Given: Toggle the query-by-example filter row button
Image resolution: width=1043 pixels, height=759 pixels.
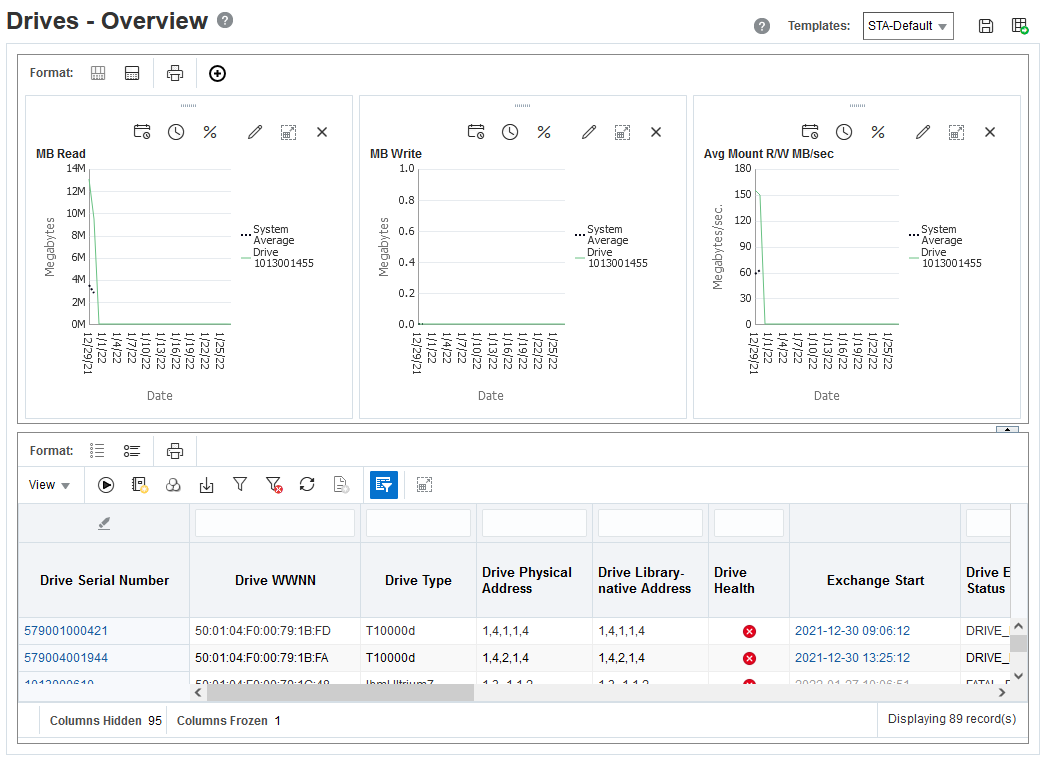Looking at the screenshot, I should (384, 485).
